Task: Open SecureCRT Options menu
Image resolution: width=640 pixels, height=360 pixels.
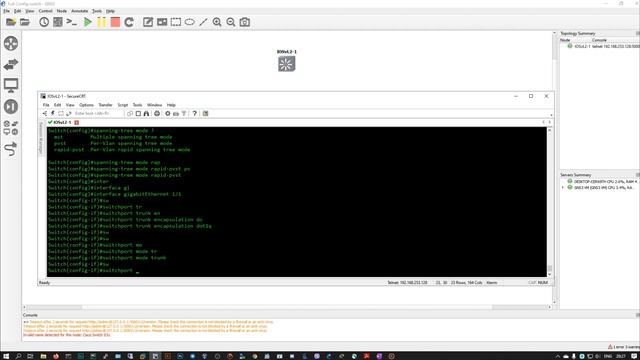Action: point(86,105)
